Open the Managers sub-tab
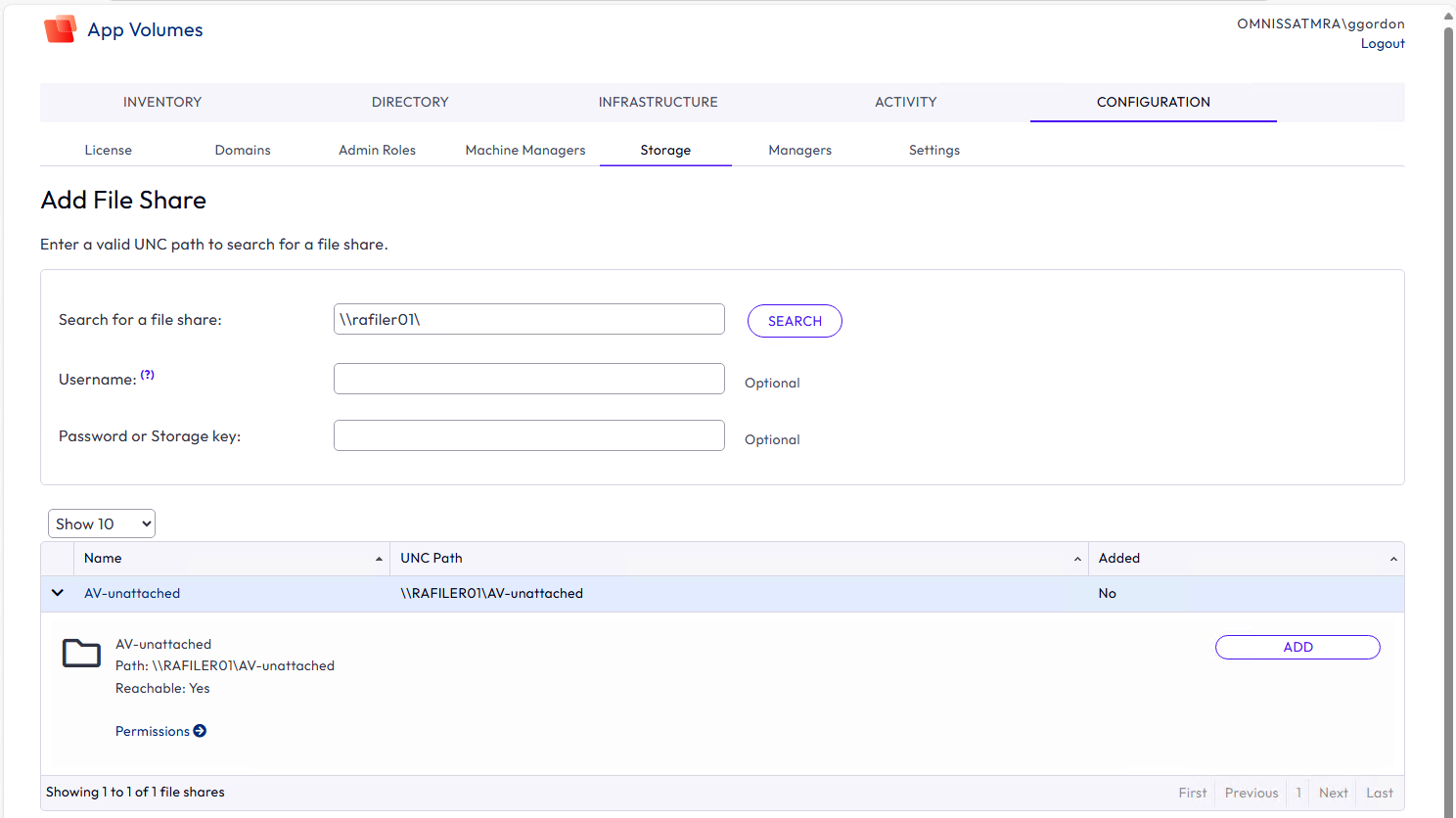1456x818 pixels. point(799,150)
